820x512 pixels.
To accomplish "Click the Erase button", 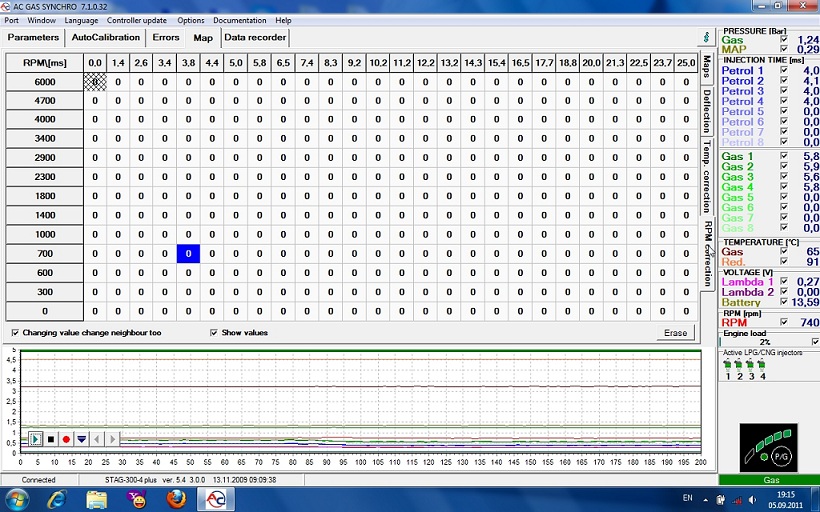I will pos(675,333).
